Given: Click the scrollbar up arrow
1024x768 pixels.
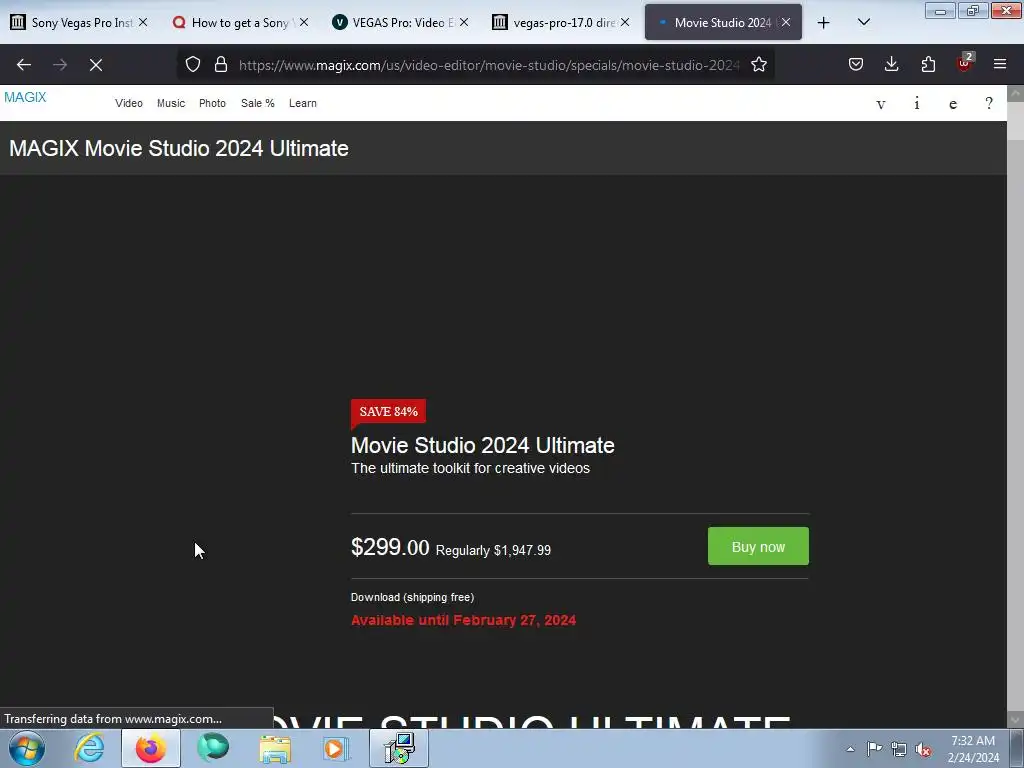Looking at the screenshot, I should click(x=1016, y=93).
